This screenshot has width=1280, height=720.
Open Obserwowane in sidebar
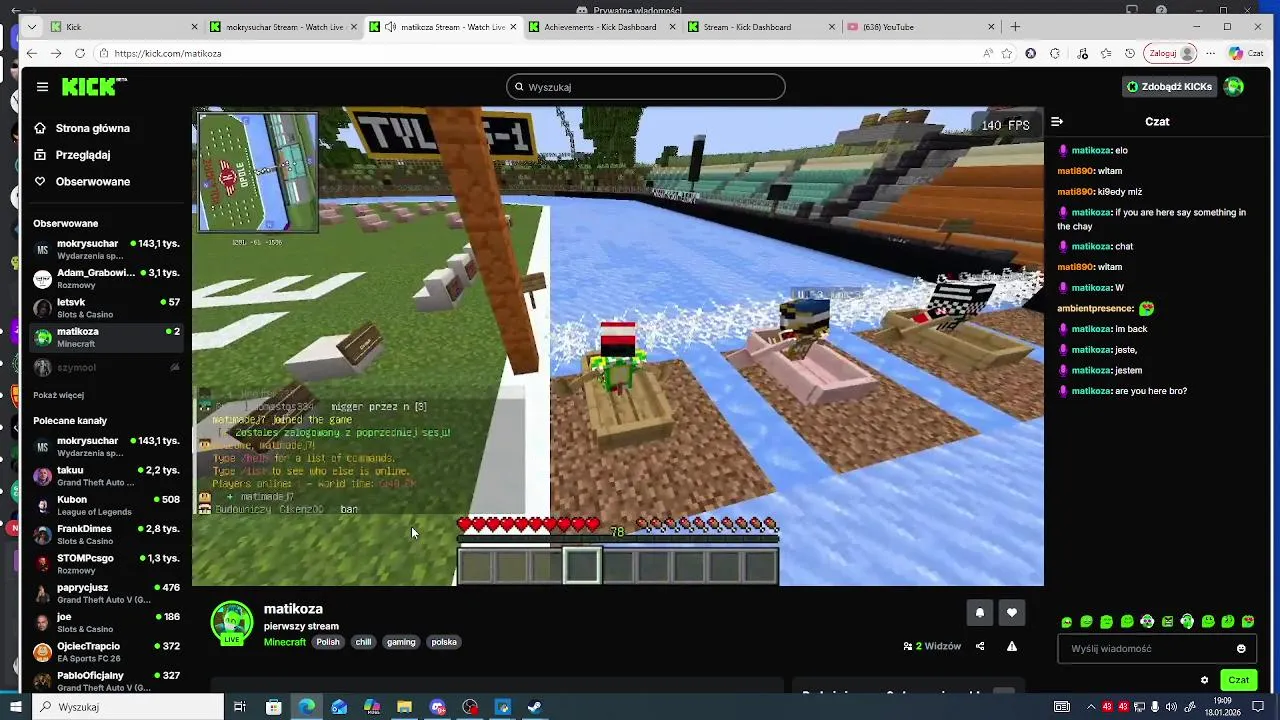point(93,182)
